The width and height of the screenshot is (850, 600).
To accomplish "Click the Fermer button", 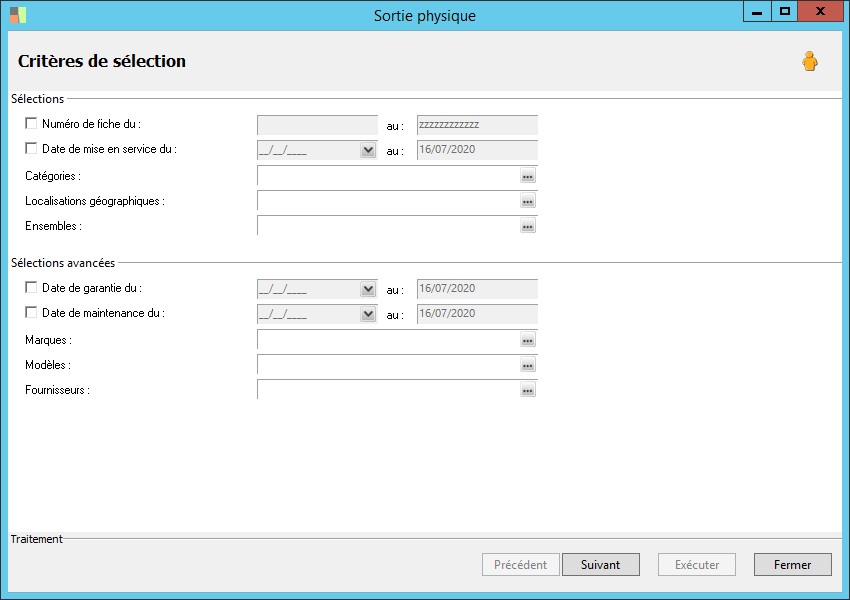I will click(x=793, y=565).
